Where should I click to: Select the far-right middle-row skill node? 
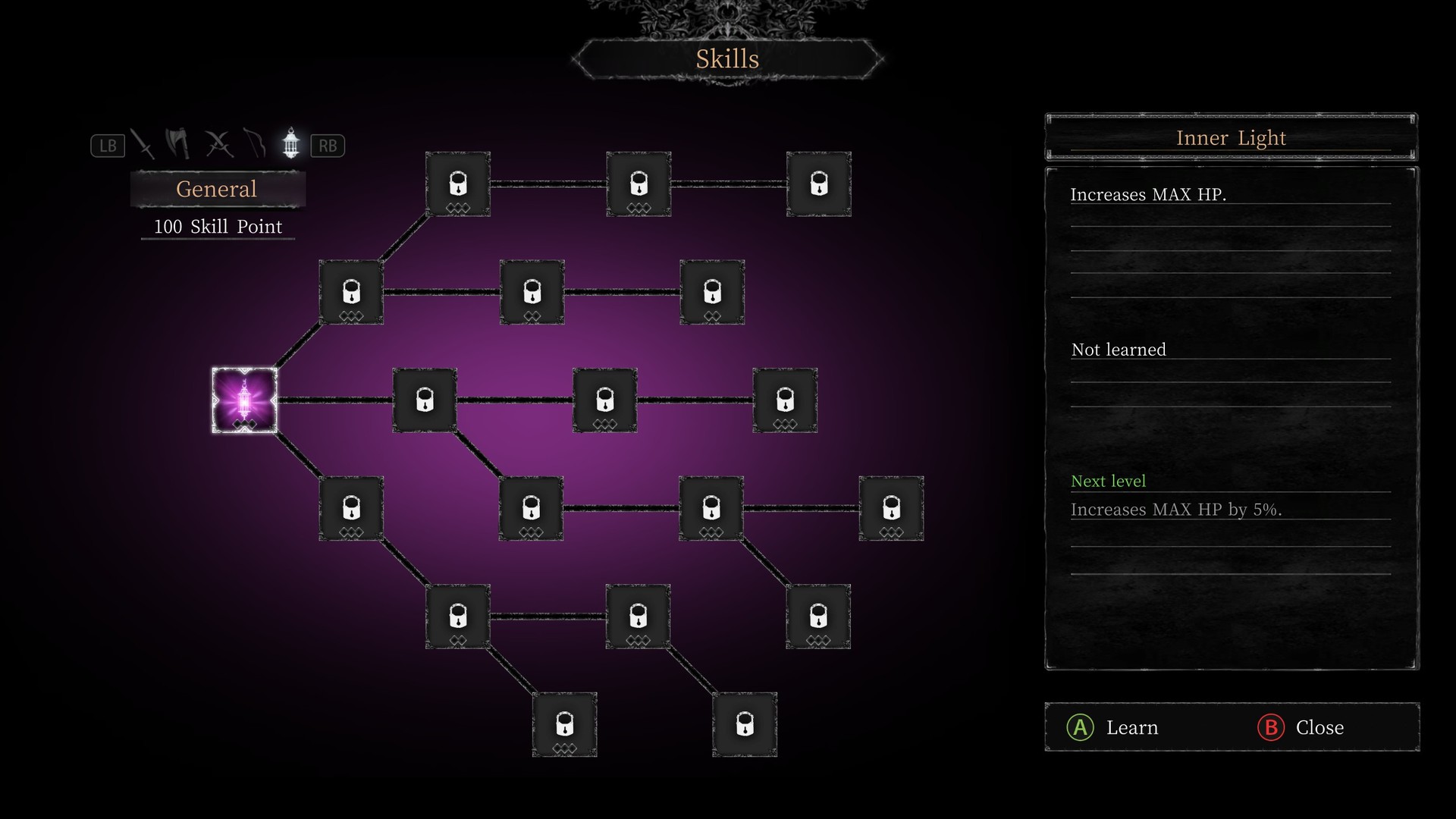tap(784, 400)
